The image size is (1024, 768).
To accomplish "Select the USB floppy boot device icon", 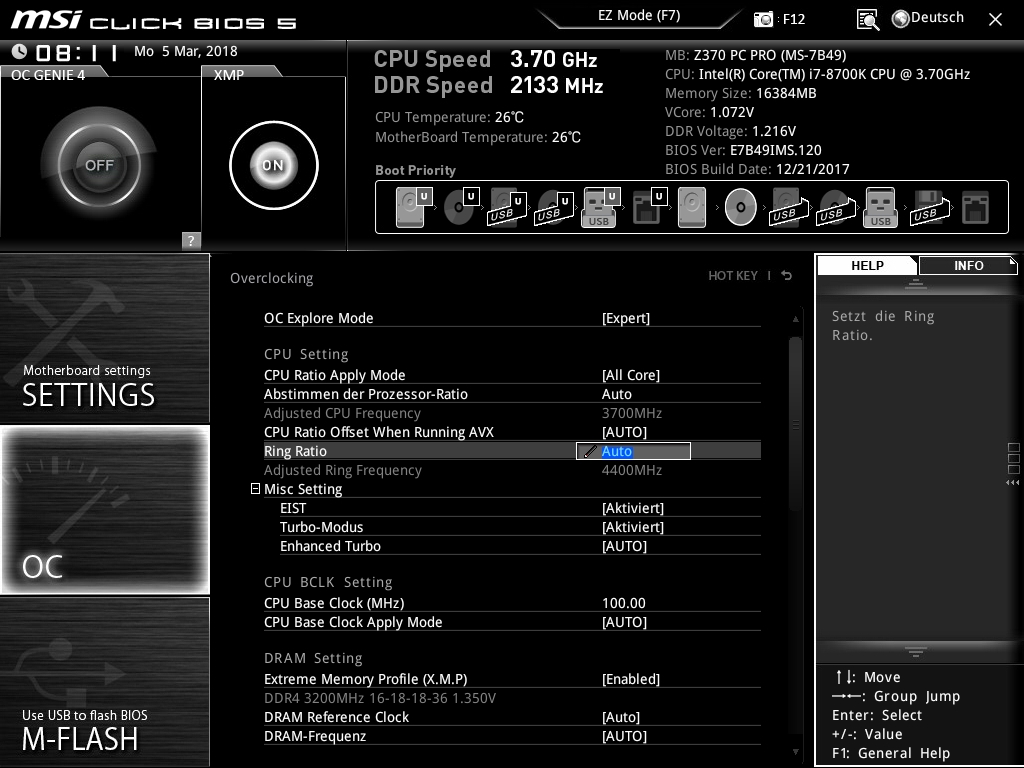I will [929, 207].
